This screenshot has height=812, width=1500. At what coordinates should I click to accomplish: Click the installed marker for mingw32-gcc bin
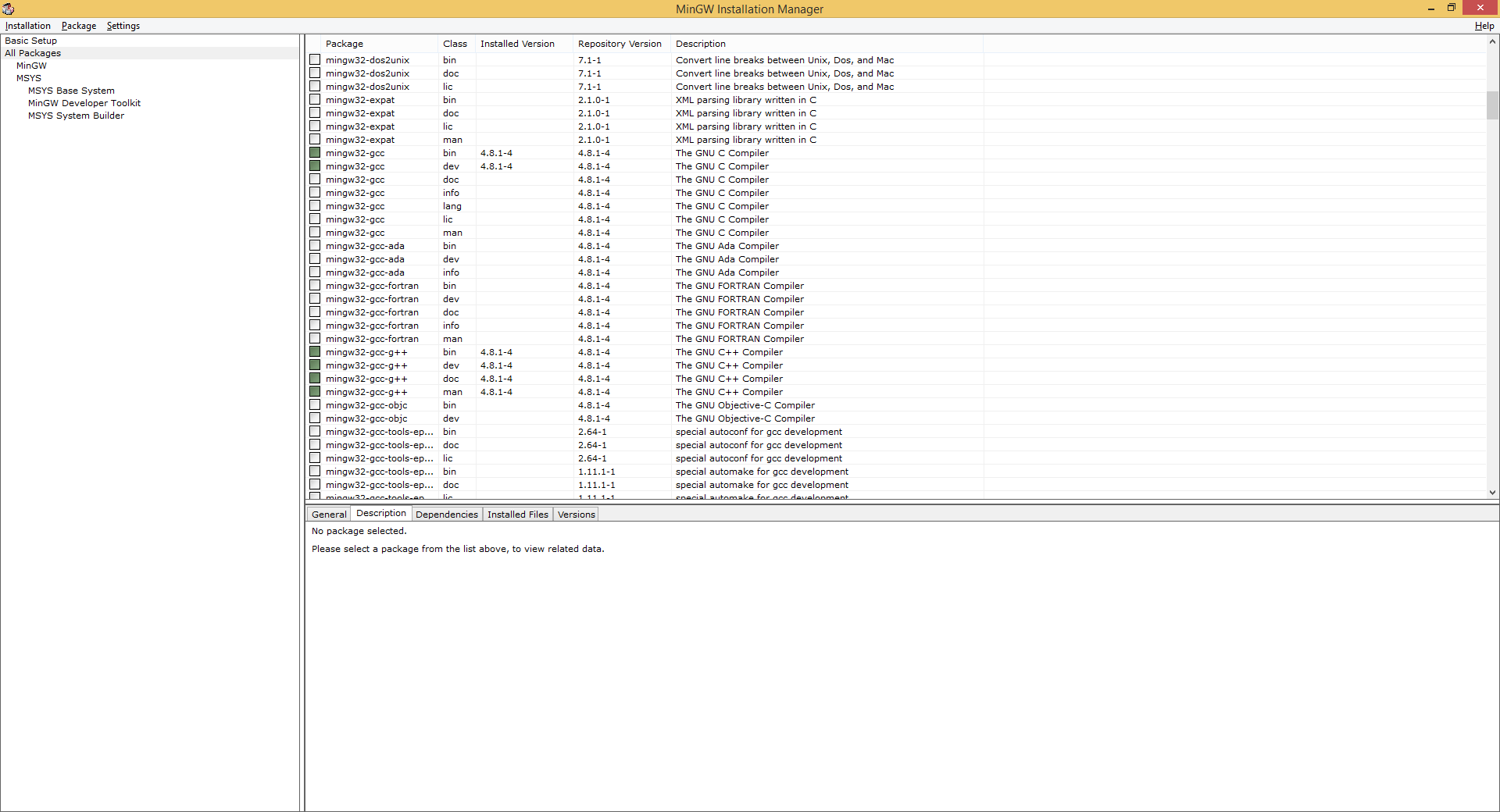pos(315,153)
